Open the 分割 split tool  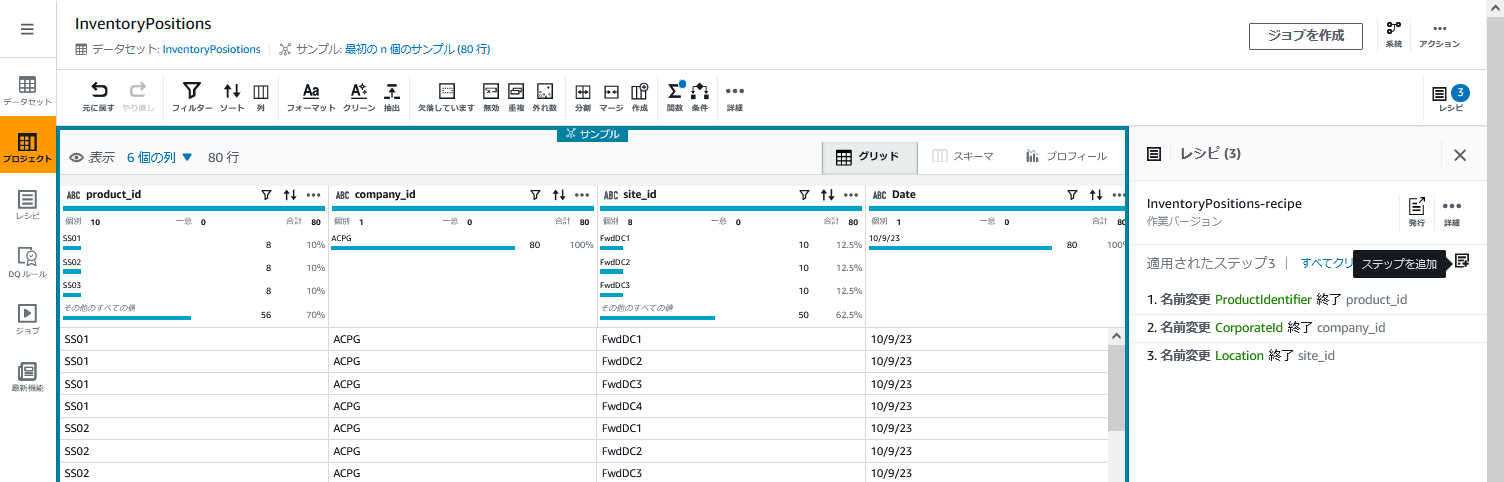(x=583, y=96)
